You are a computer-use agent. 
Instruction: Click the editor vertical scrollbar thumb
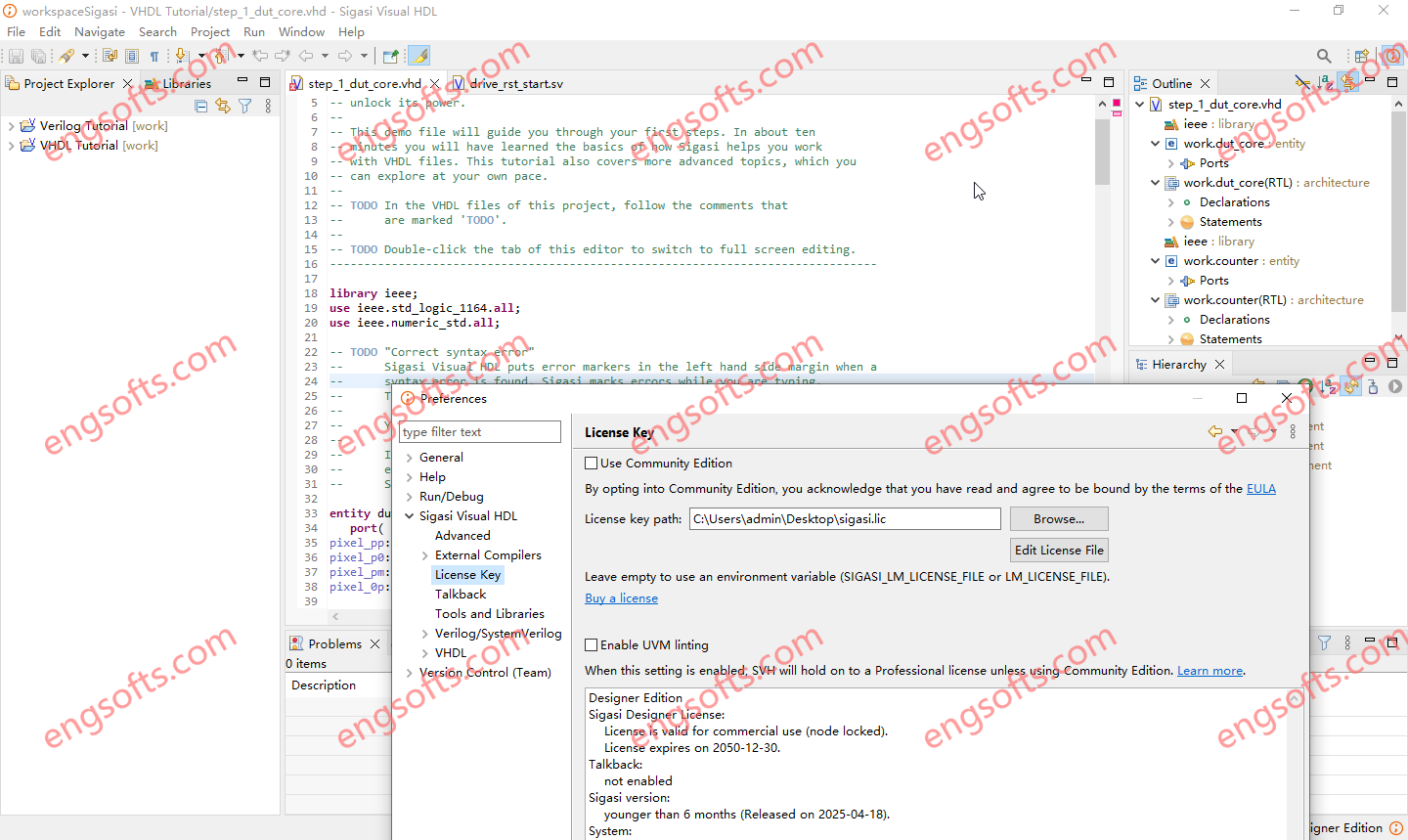click(x=1102, y=152)
